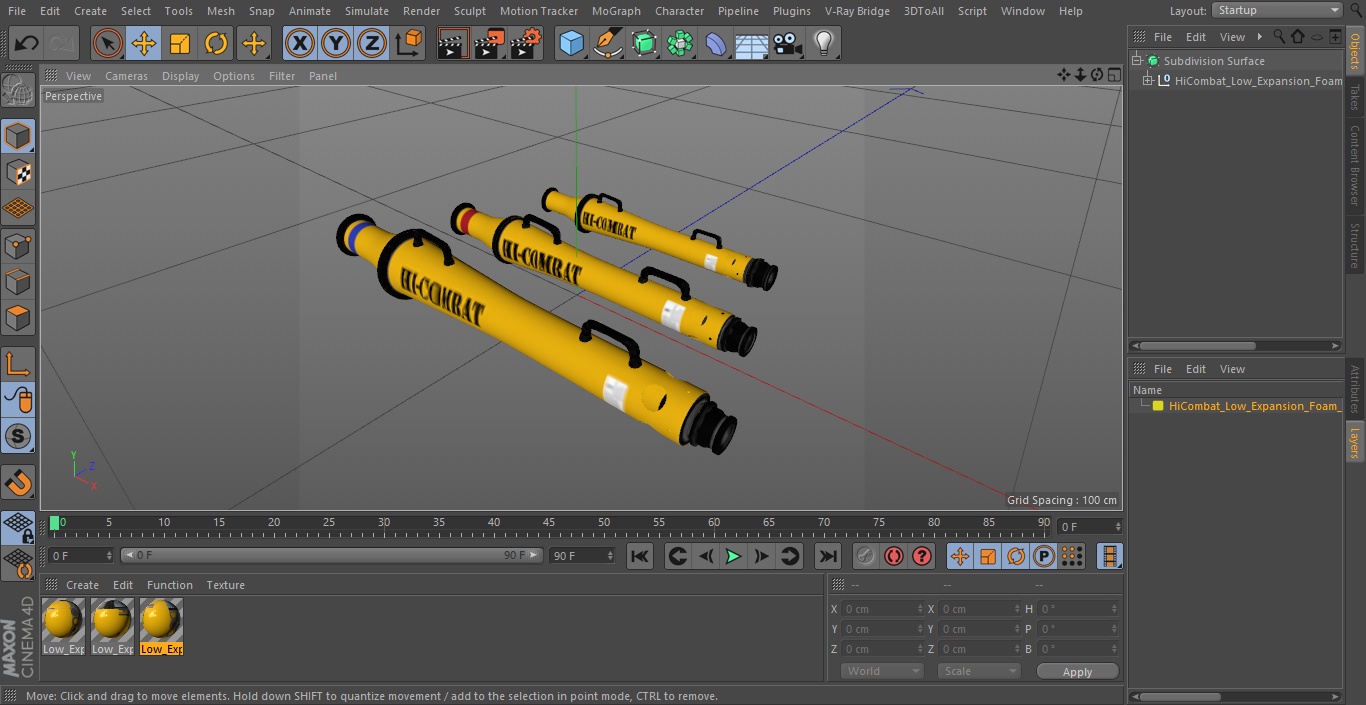Switch to Edges mode

point(18,282)
